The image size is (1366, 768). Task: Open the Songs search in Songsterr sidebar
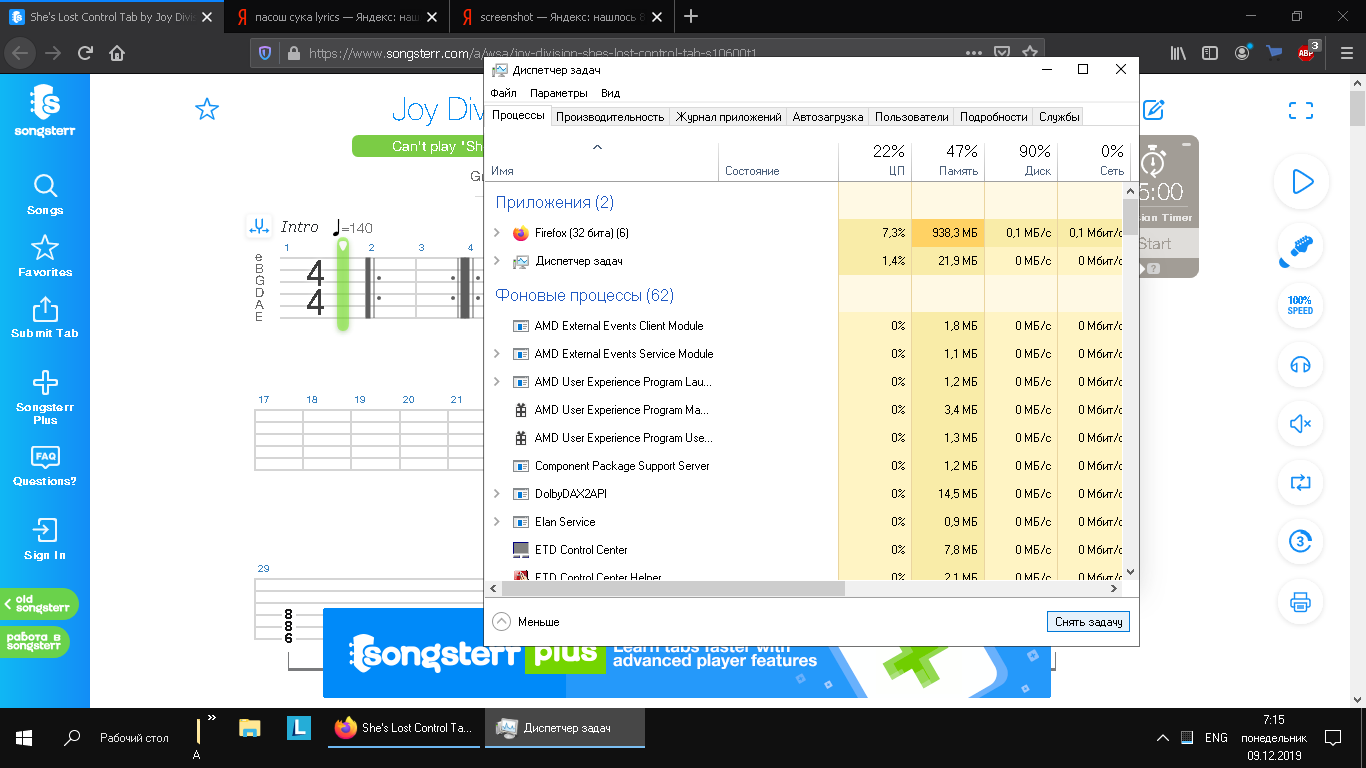[x=45, y=195]
